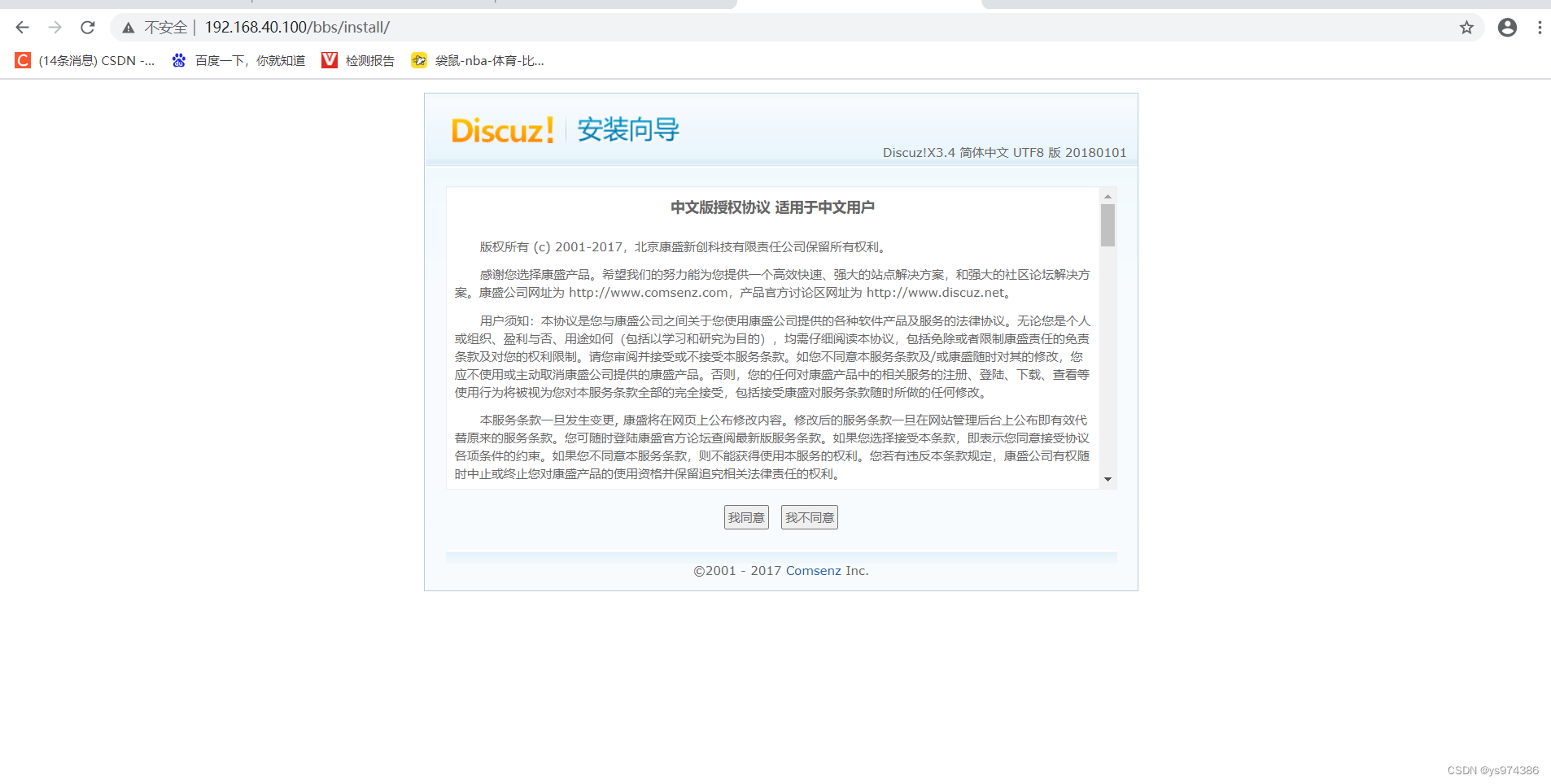1551x784 pixels.
Task: Open the Baidu paw bookmark icon
Action: [x=179, y=60]
